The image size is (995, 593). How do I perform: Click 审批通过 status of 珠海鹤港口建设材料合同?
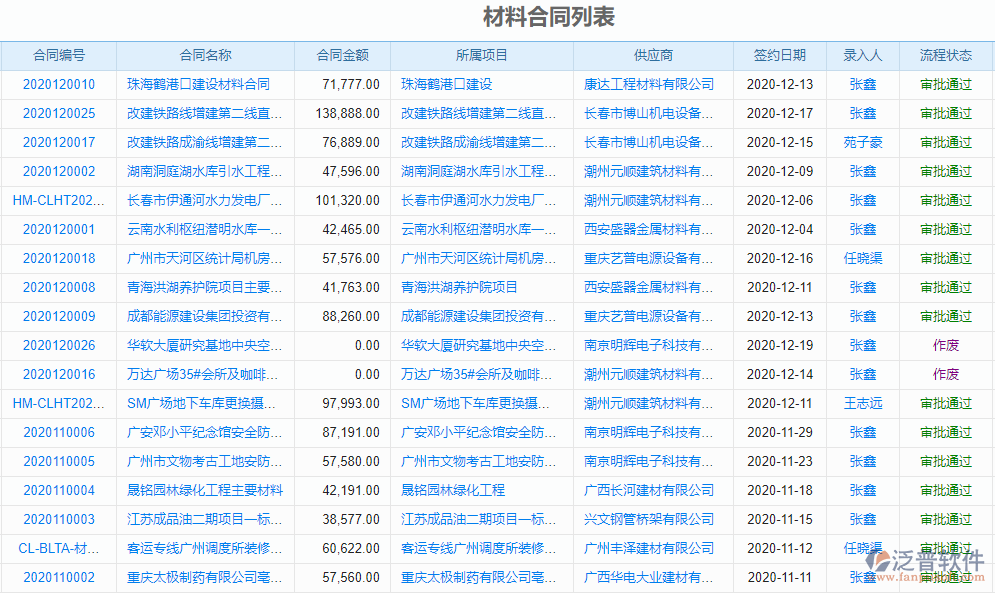click(944, 84)
